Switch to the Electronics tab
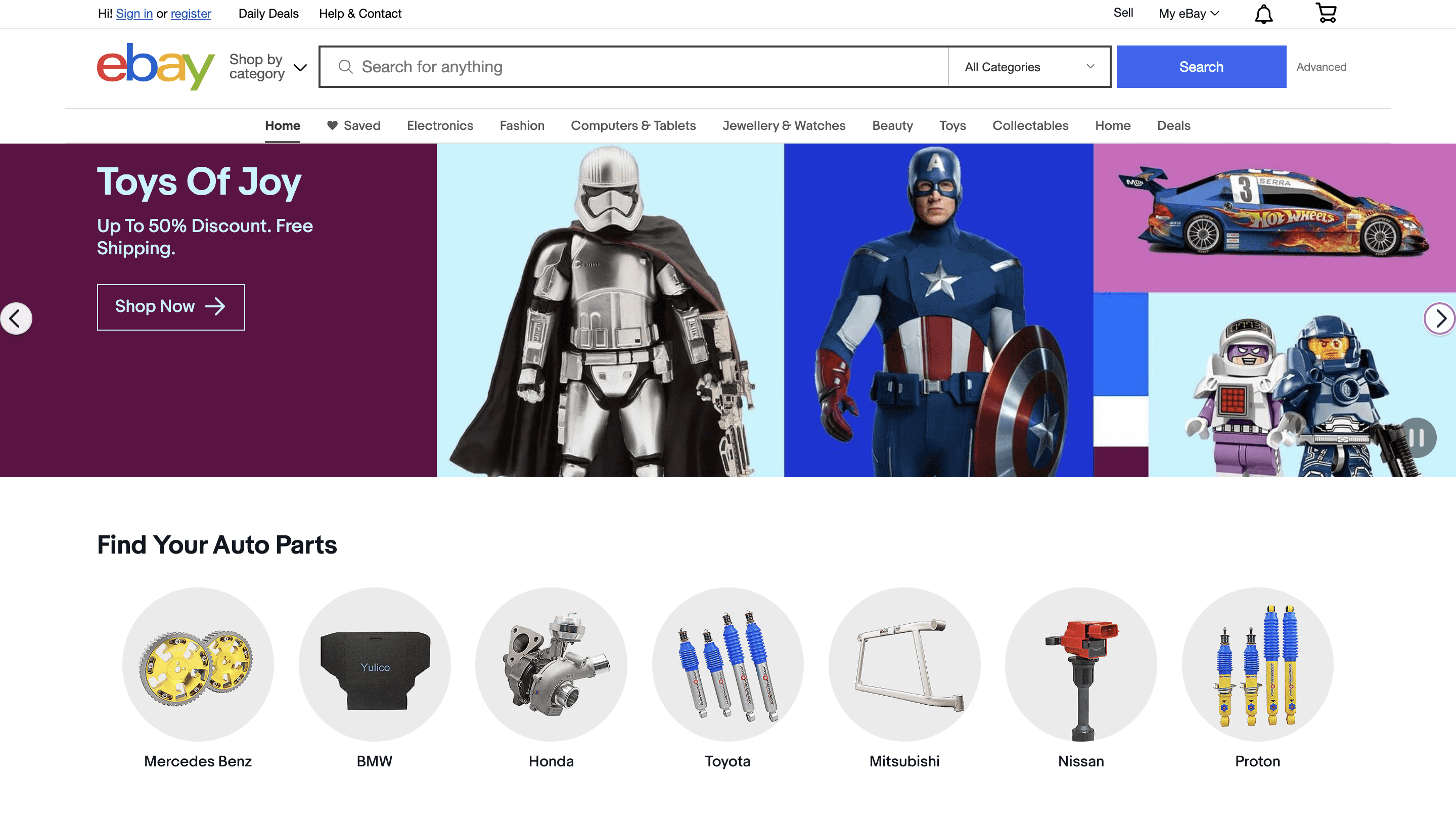 (440, 125)
